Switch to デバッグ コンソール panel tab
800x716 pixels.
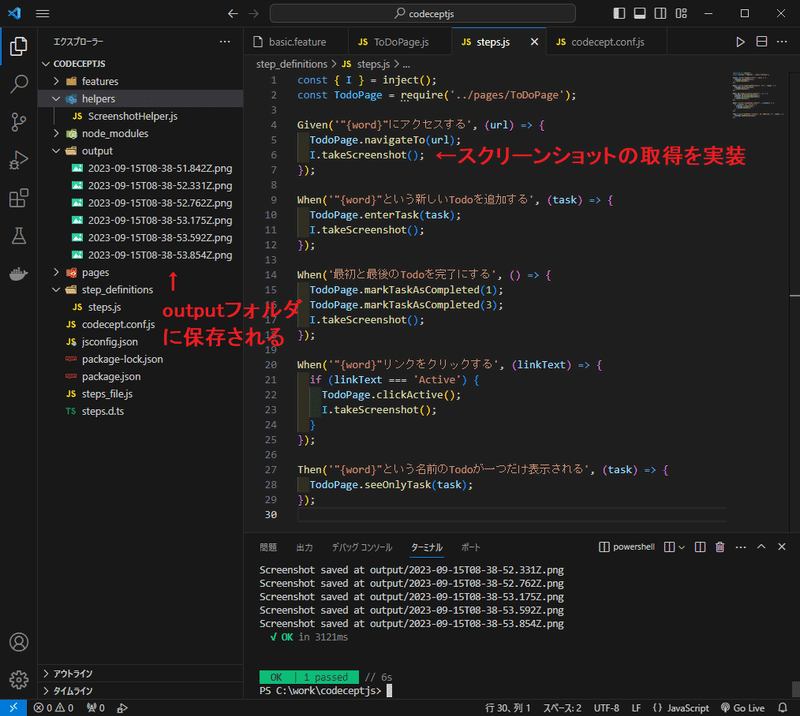[362, 547]
